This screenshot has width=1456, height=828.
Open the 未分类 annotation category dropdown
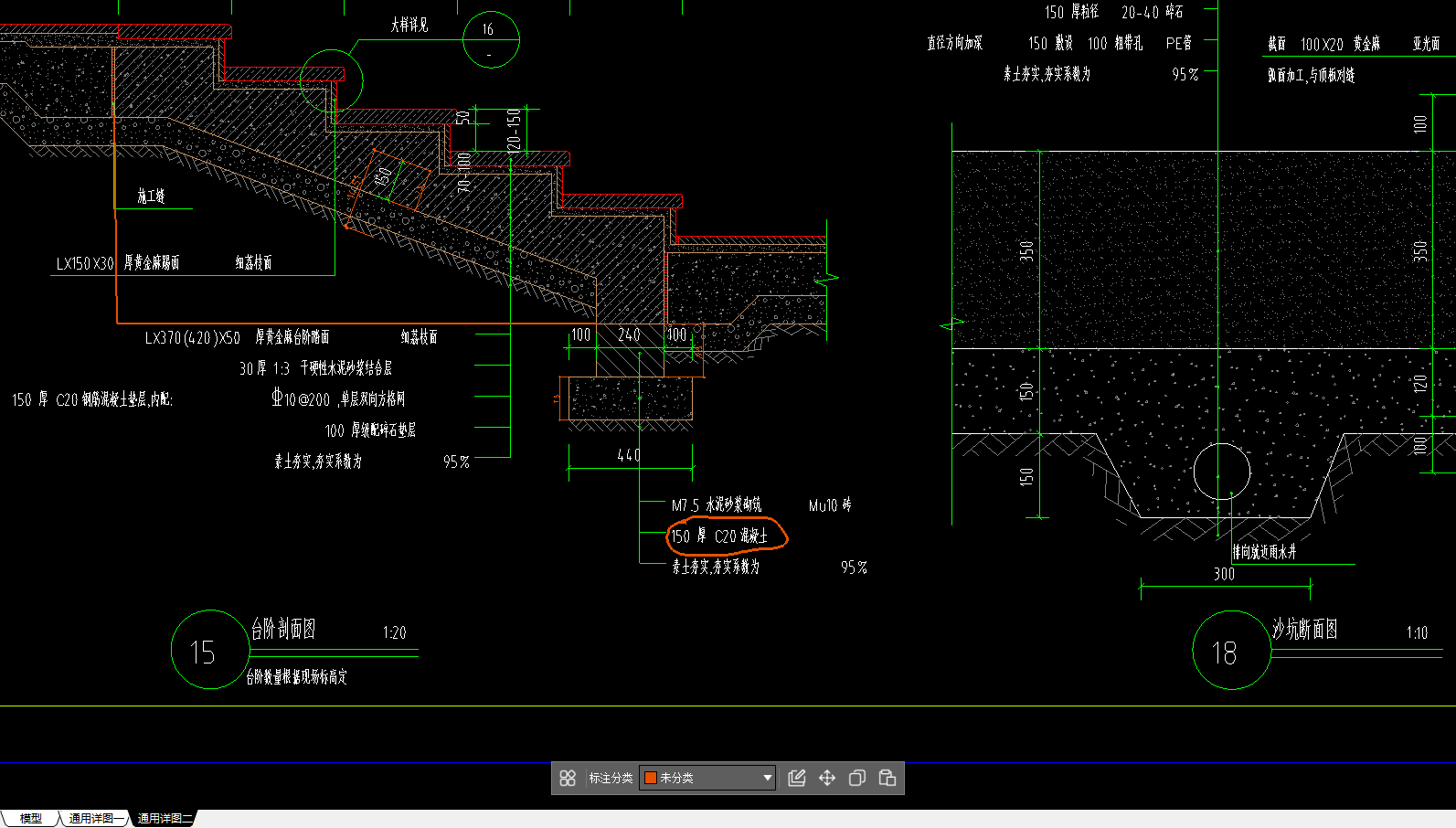(707, 778)
